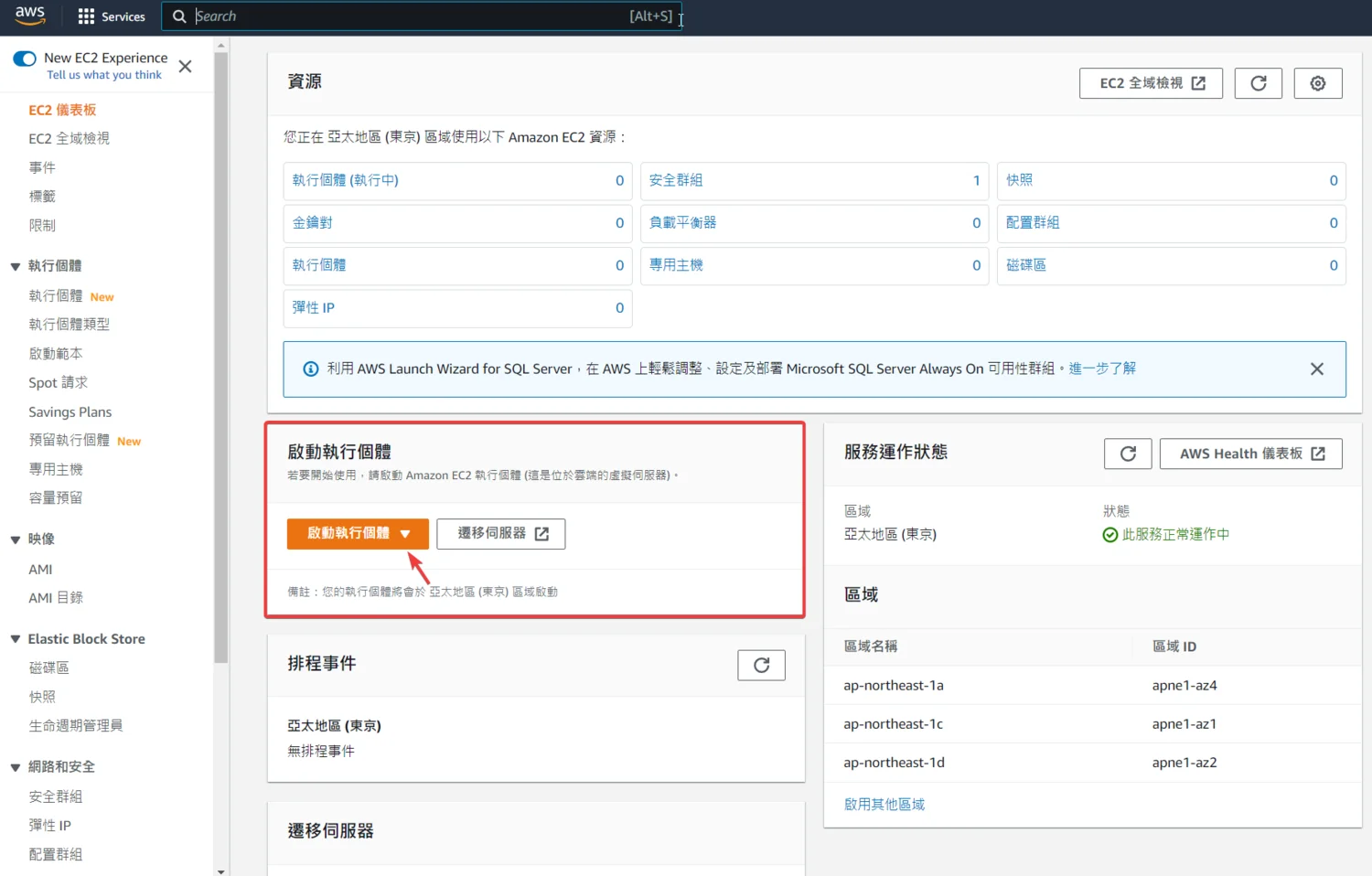Viewport: 1372px width, 876px height.
Task: Open 生命週期管理員 in the sidebar
Action: [x=76, y=726]
